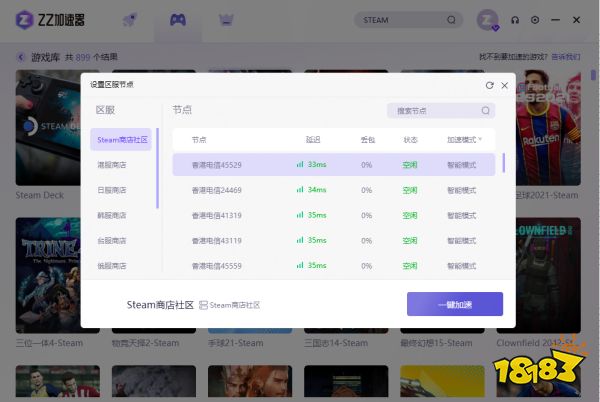Click the 最终幻想15-Steam game label
The width and height of the screenshot is (600, 402).
436,343
